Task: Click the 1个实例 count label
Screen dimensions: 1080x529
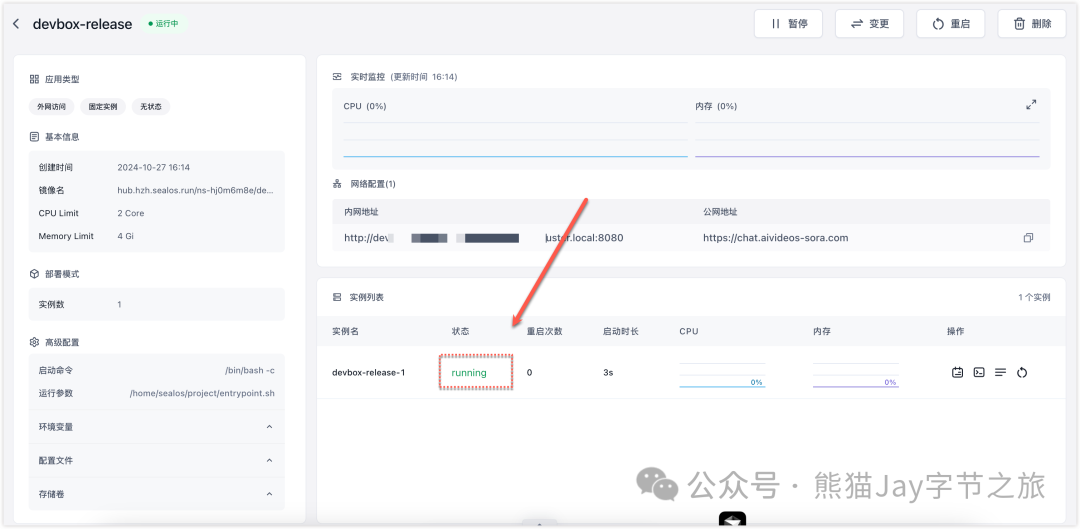Action: click(x=1034, y=298)
